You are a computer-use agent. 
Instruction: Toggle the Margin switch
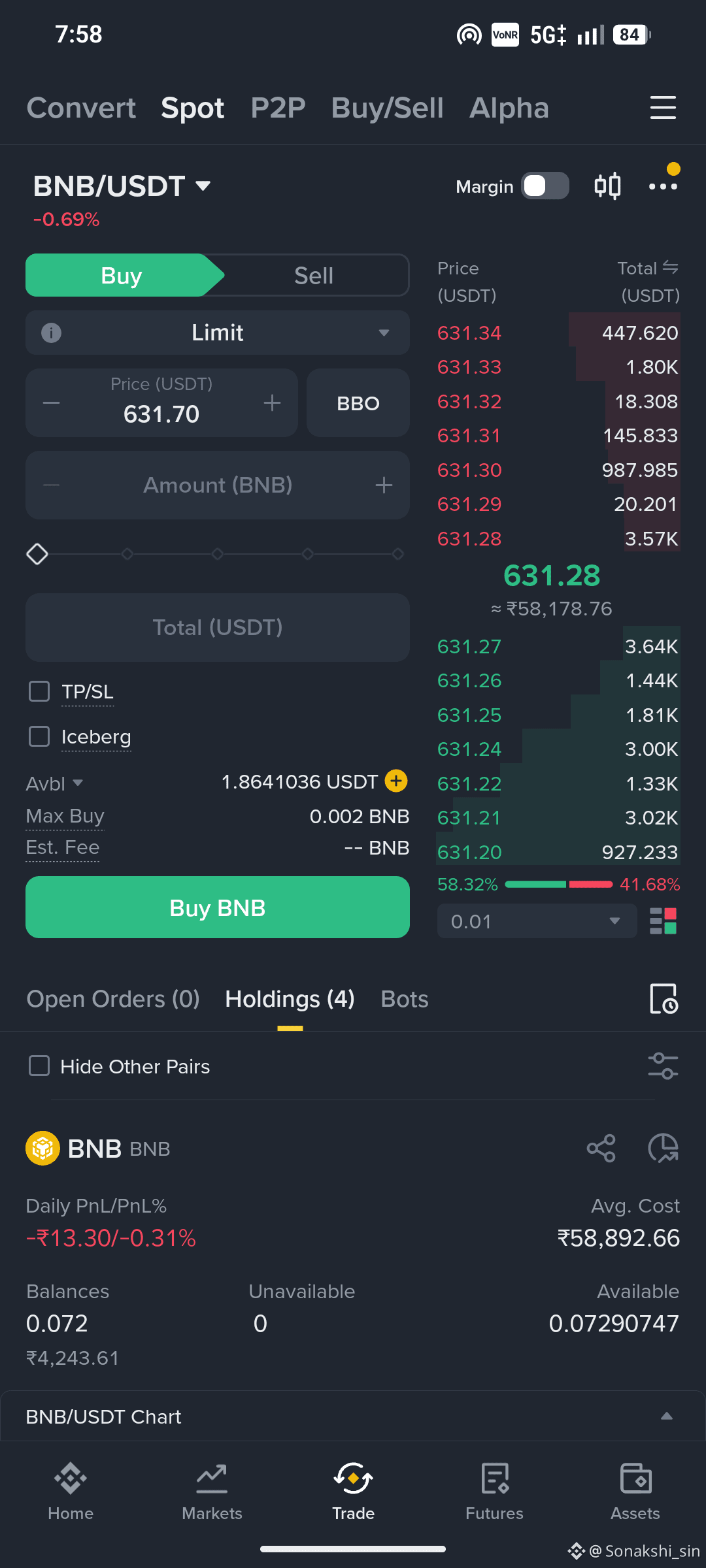tap(545, 186)
